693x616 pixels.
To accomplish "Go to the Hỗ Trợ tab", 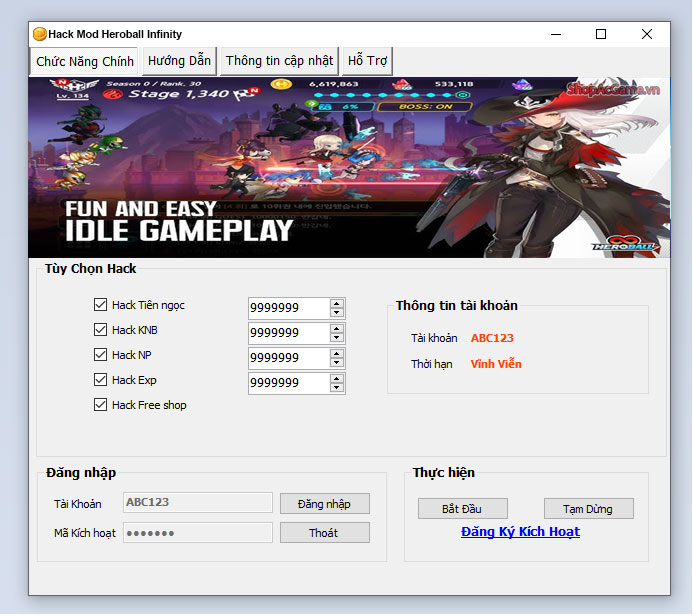I will (367, 61).
